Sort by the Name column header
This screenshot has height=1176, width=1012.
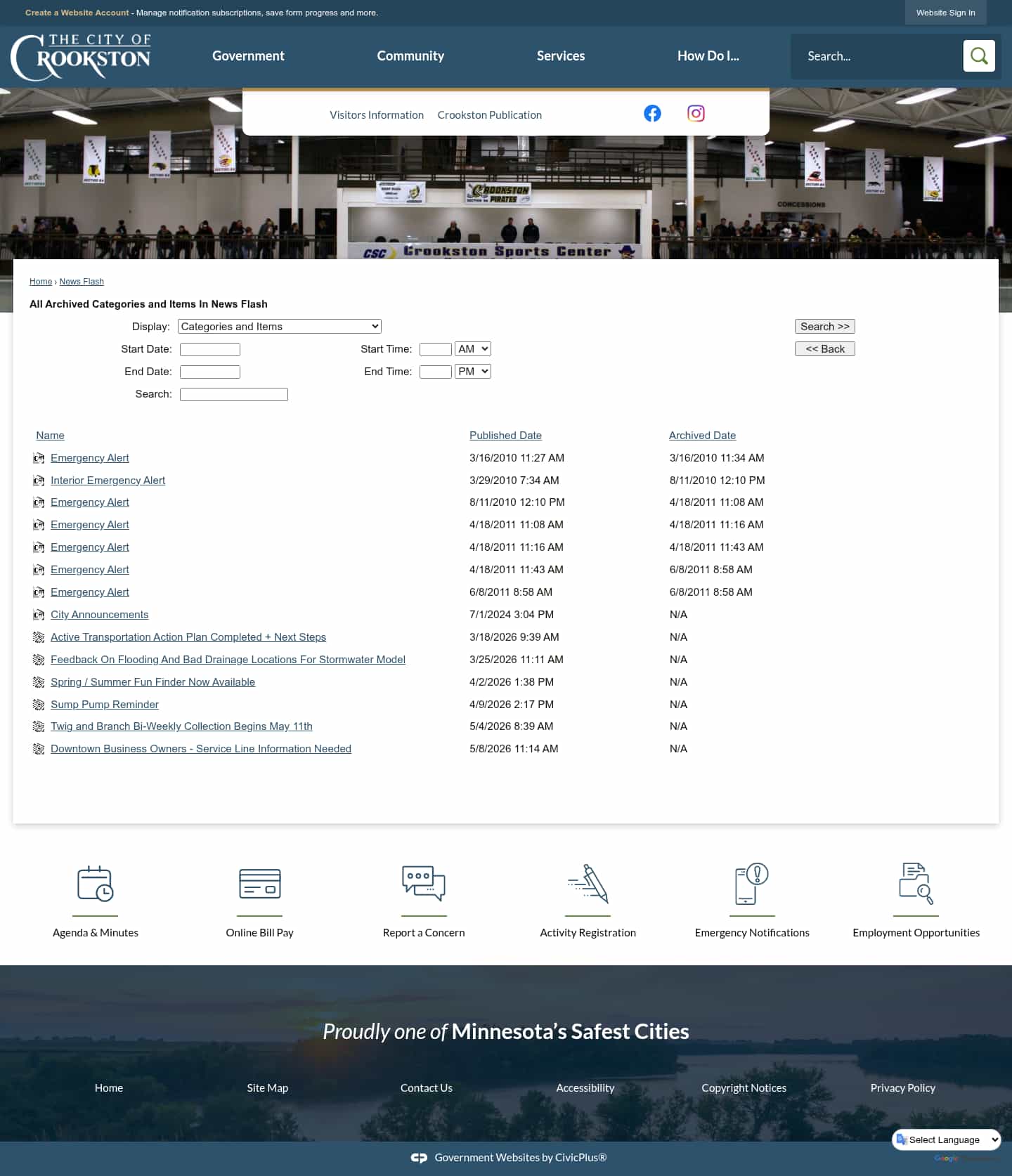[50, 436]
